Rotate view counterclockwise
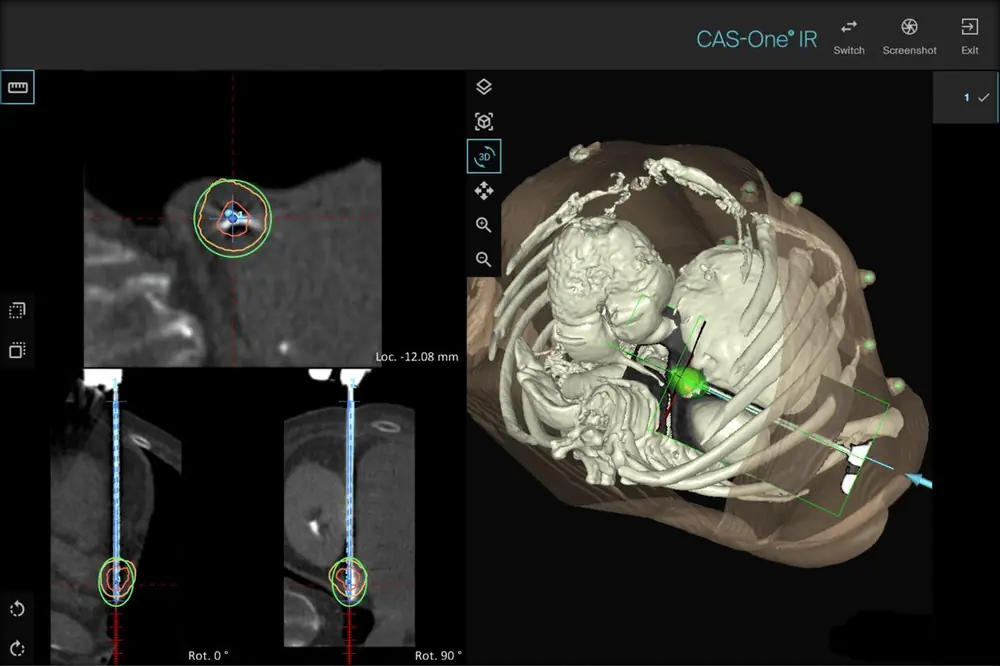The height and width of the screenshot is (666, 1000). (17, 609)
